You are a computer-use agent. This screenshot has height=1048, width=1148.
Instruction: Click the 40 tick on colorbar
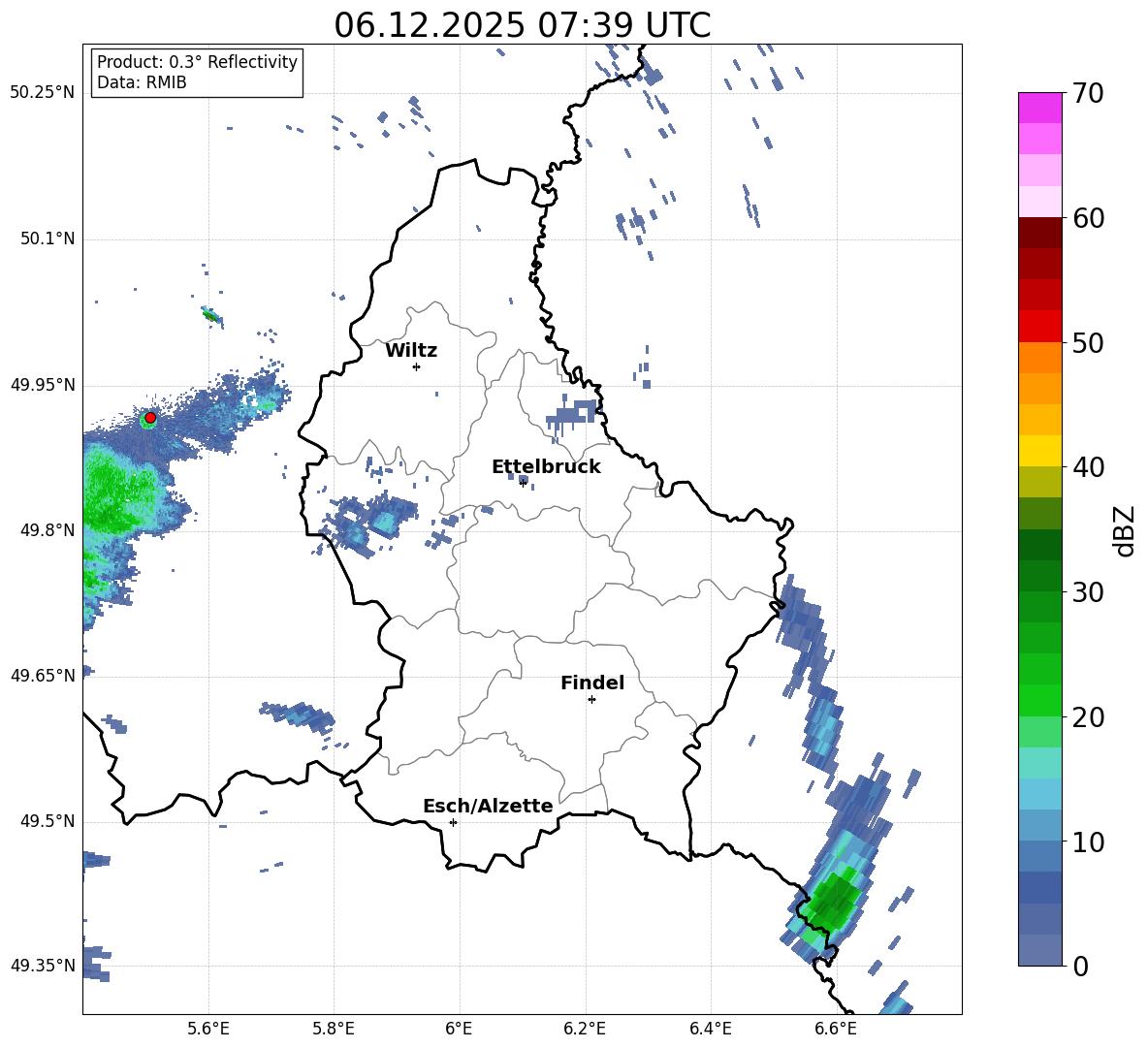point(1088,467)
